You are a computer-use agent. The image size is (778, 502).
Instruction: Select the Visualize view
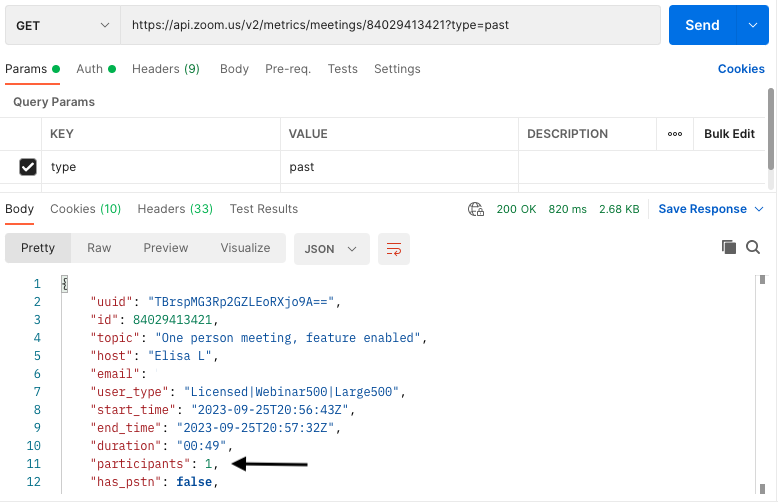[x=245, y=248]
